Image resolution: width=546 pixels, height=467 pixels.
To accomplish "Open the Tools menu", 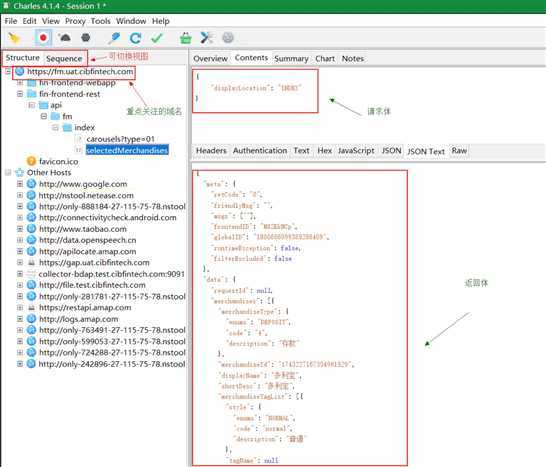I will click(x=101, y=21).
